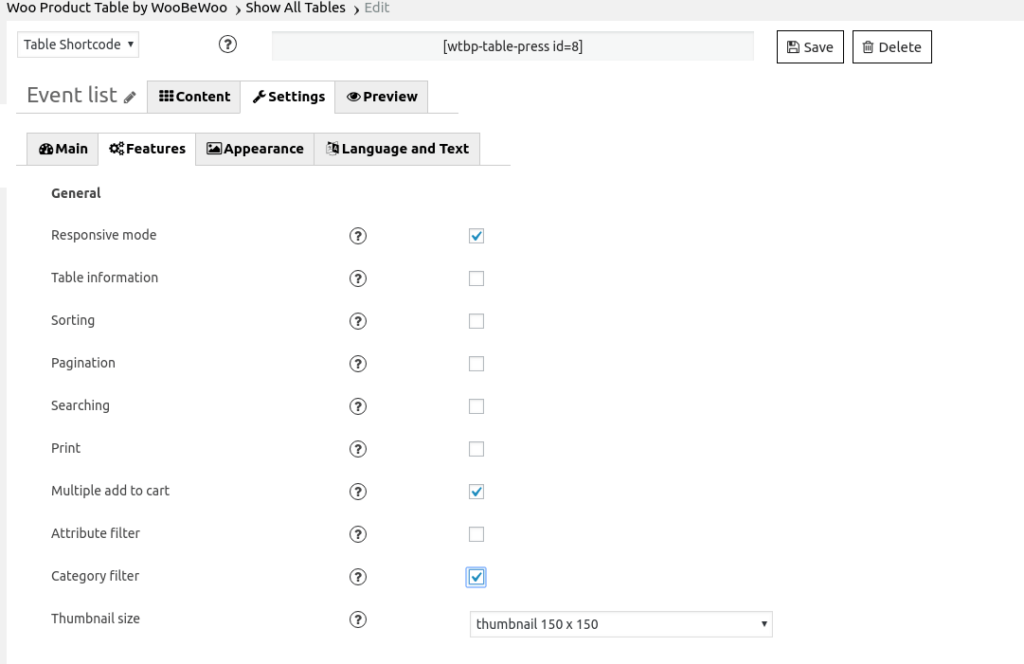
Task: Enable Searching checkbox
Action: (x=476, y=406)
